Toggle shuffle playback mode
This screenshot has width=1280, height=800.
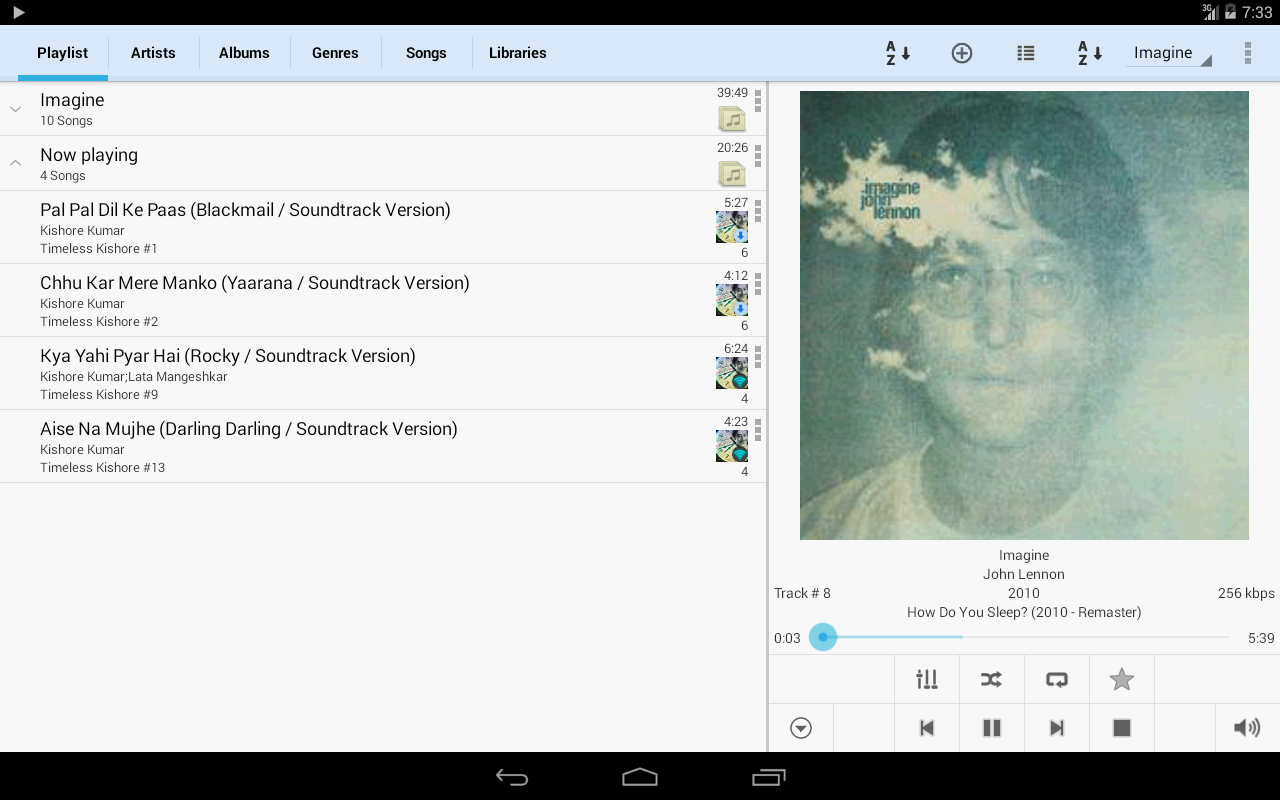point(991,680)
